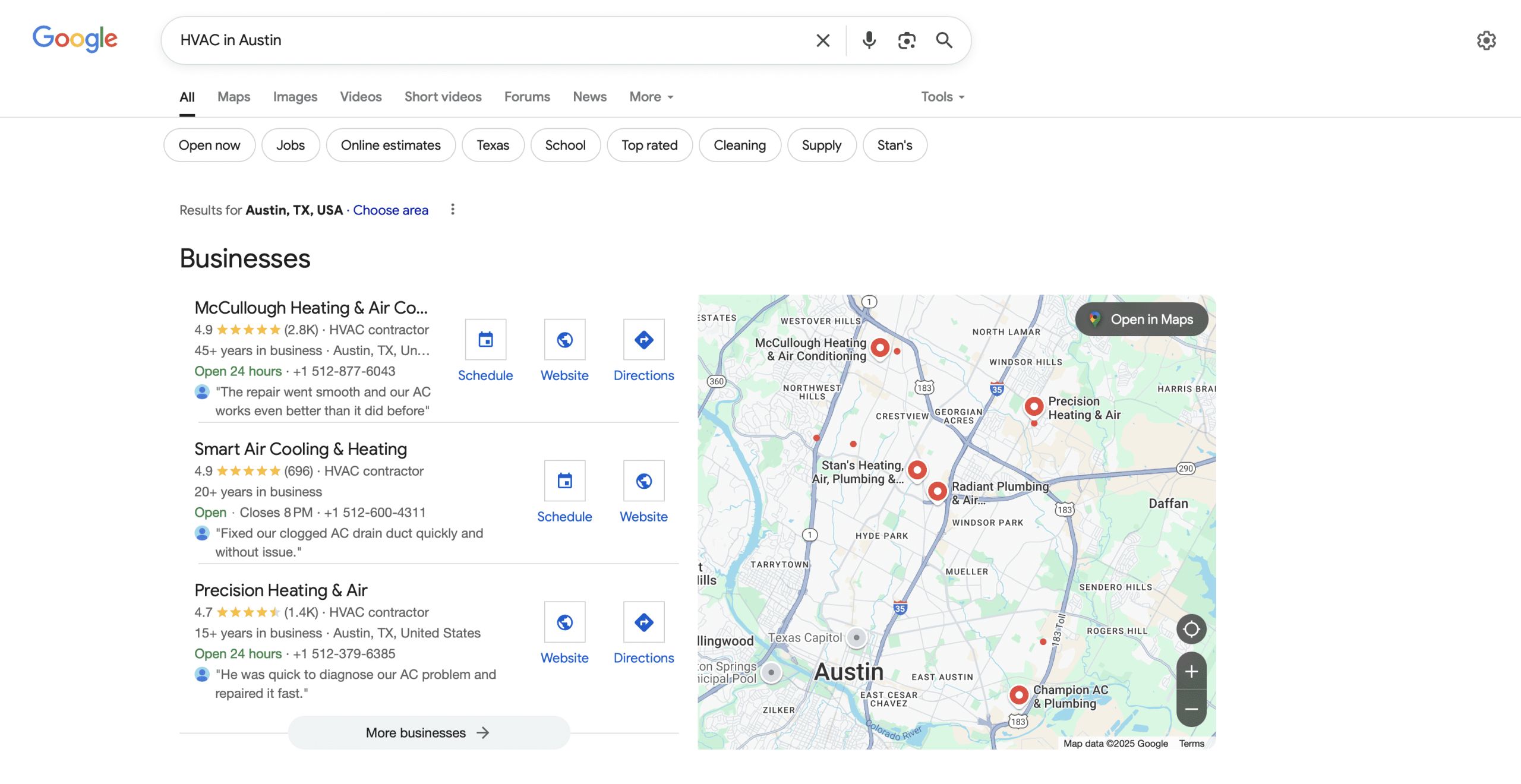The image size is (1521, 784).
Task: Toggle the Texas filter chip
Action: [493, 145]
